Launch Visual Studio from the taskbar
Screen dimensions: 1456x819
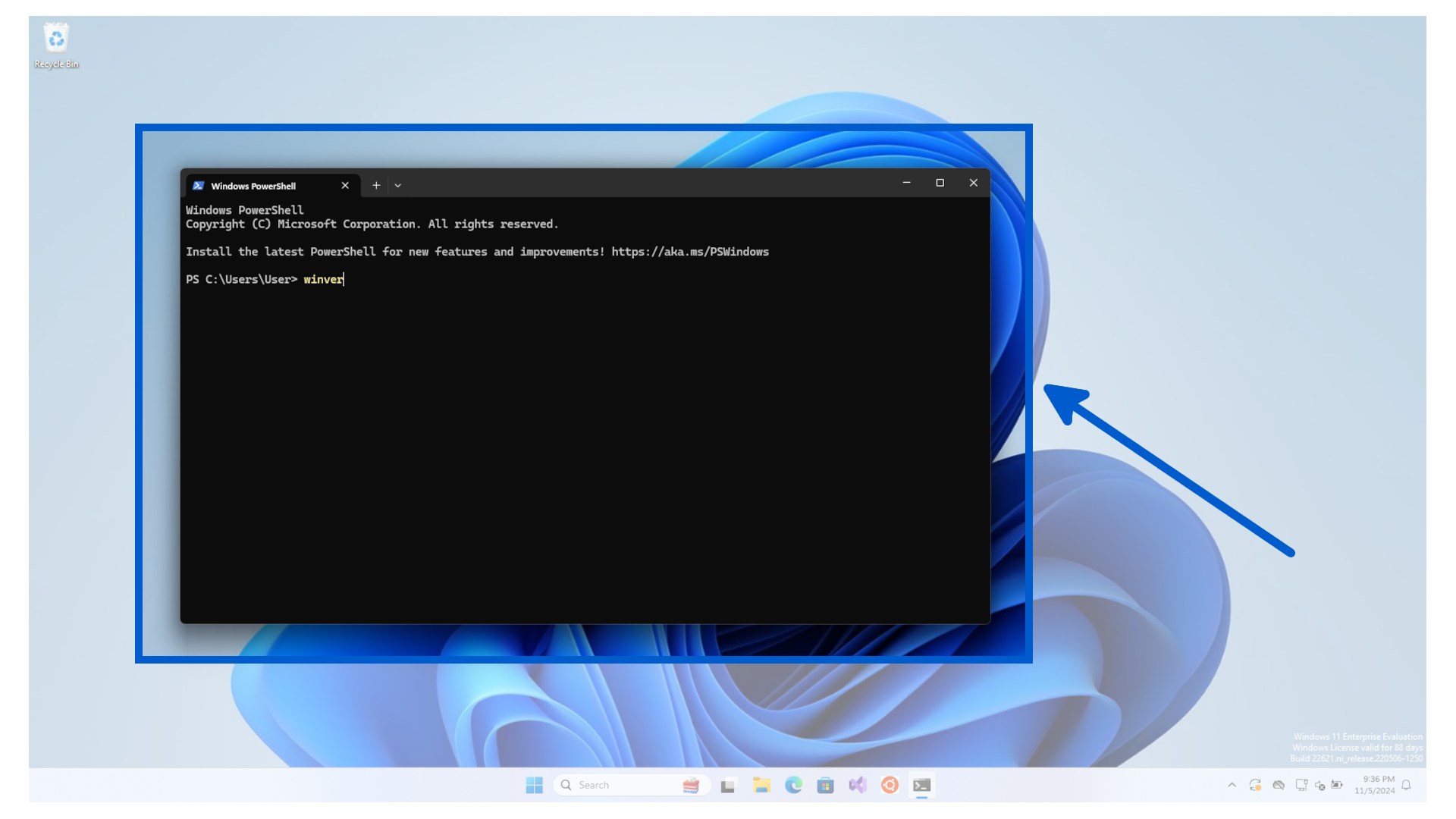[x=858, y=785]
